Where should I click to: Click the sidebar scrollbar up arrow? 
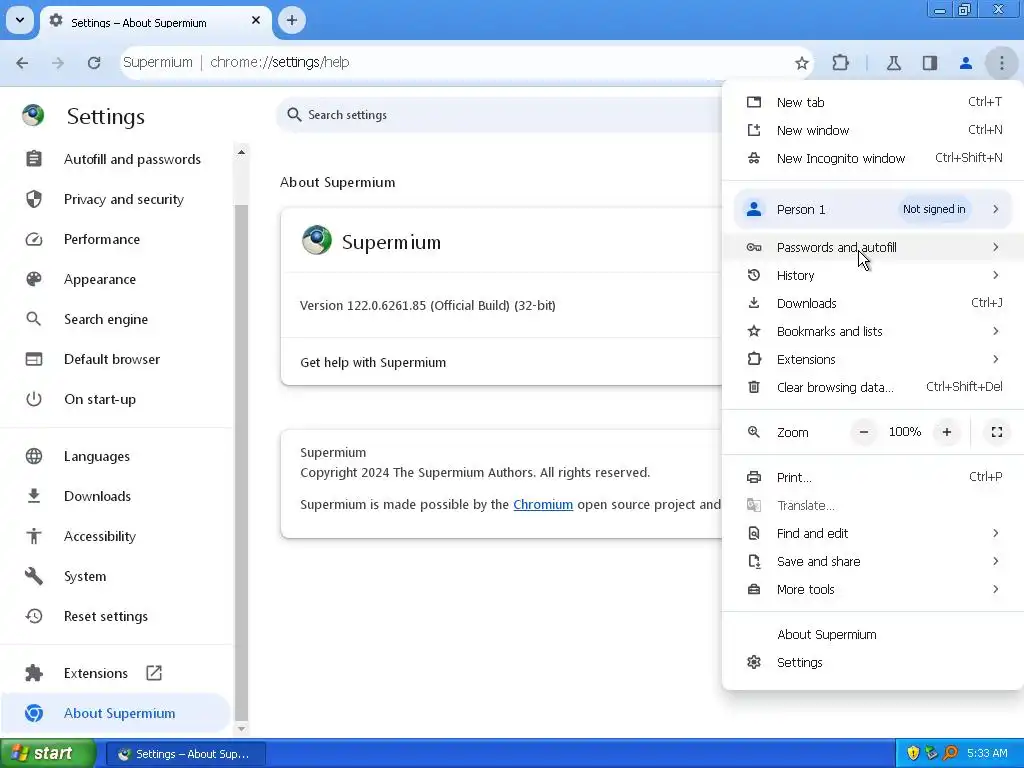242,152
